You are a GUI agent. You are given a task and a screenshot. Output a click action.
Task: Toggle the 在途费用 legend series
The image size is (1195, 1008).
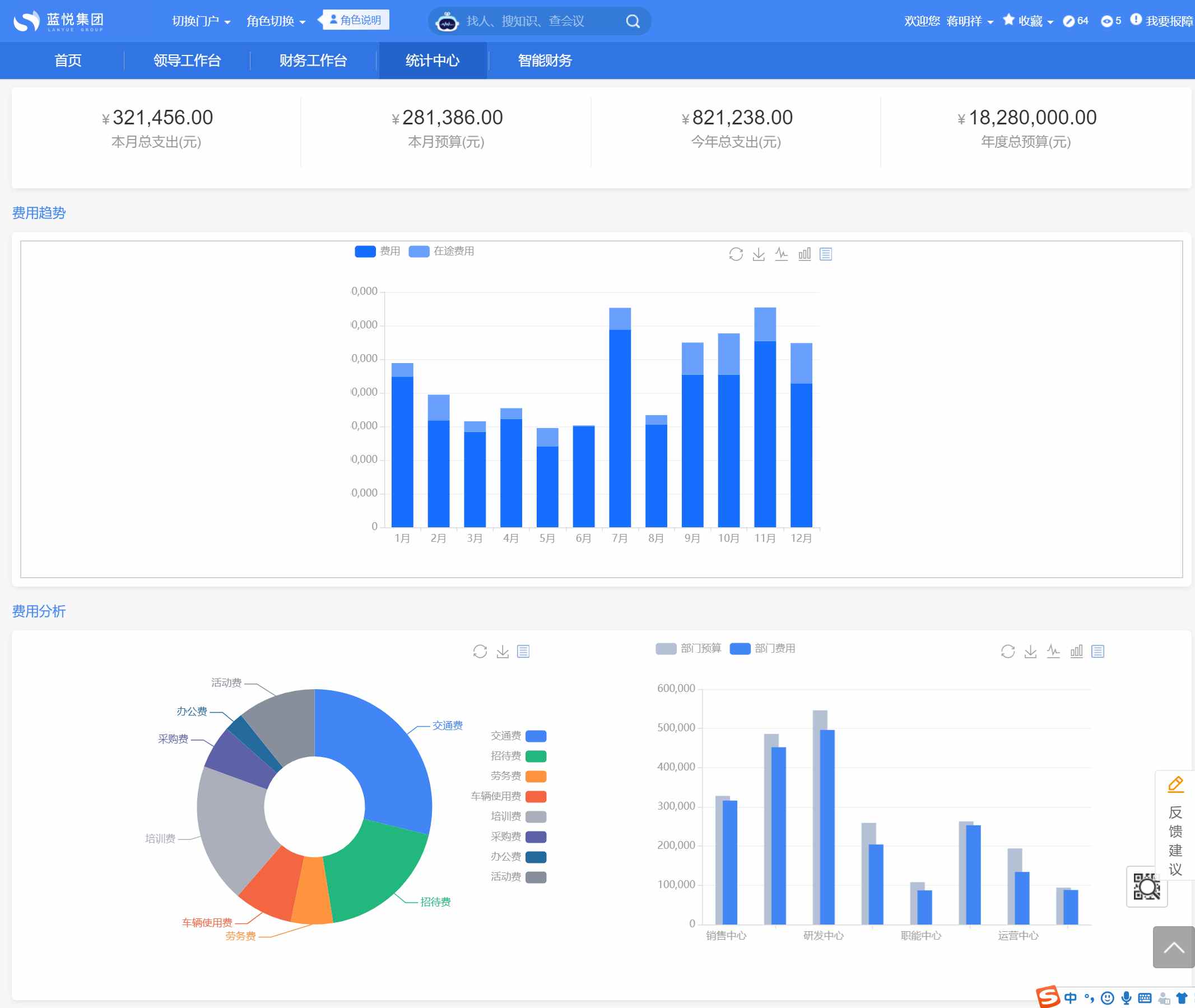tap(441, 252)
